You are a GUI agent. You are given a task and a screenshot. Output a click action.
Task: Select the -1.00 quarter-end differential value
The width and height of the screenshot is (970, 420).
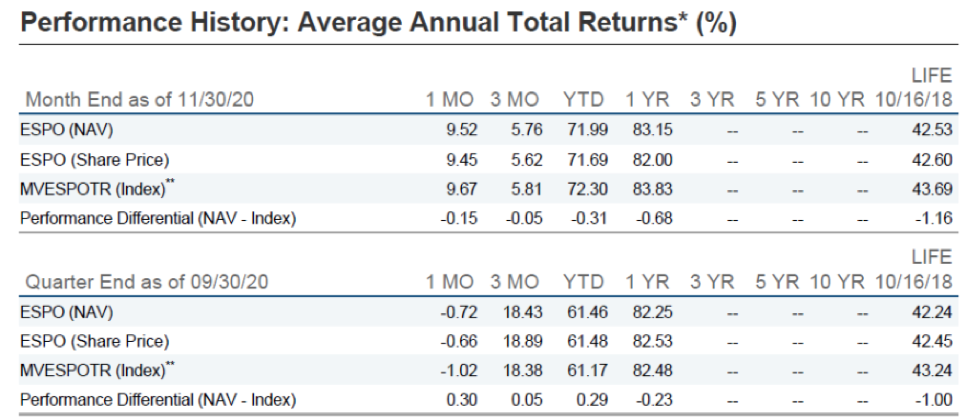(x=932, y=400)
